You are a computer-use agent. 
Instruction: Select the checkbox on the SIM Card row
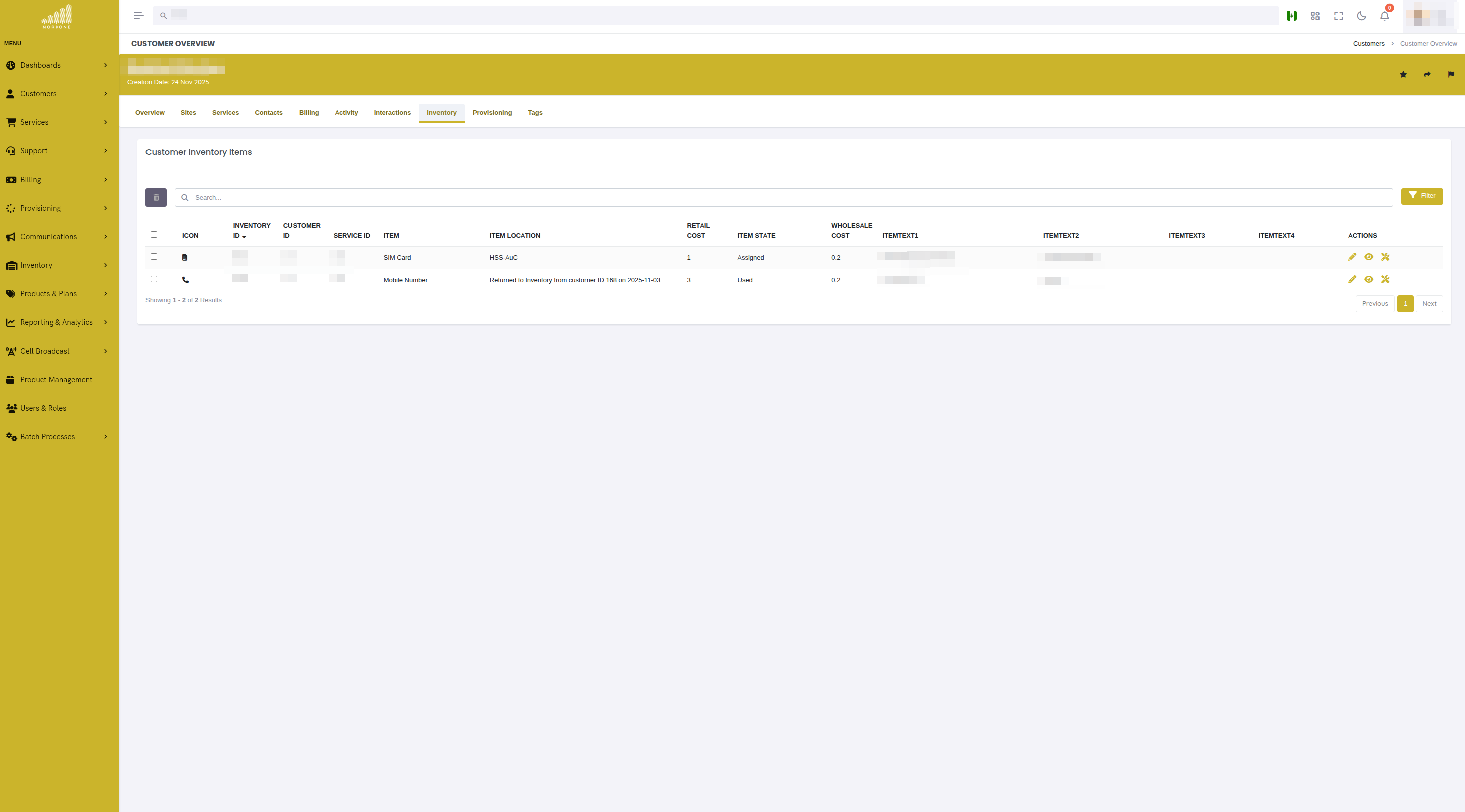click(x=154, y=256)
